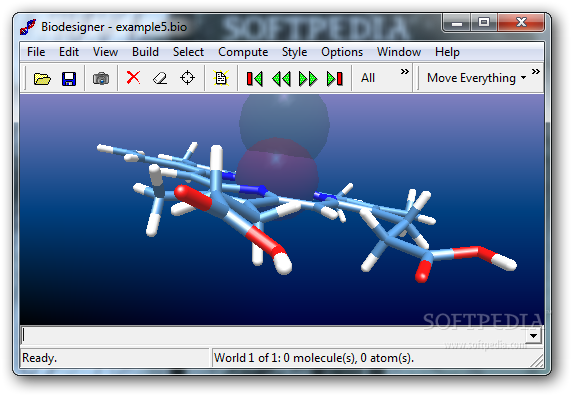Viewport: 572px width, 396px height.
Task: Open the Select menu
Action: 188,52
